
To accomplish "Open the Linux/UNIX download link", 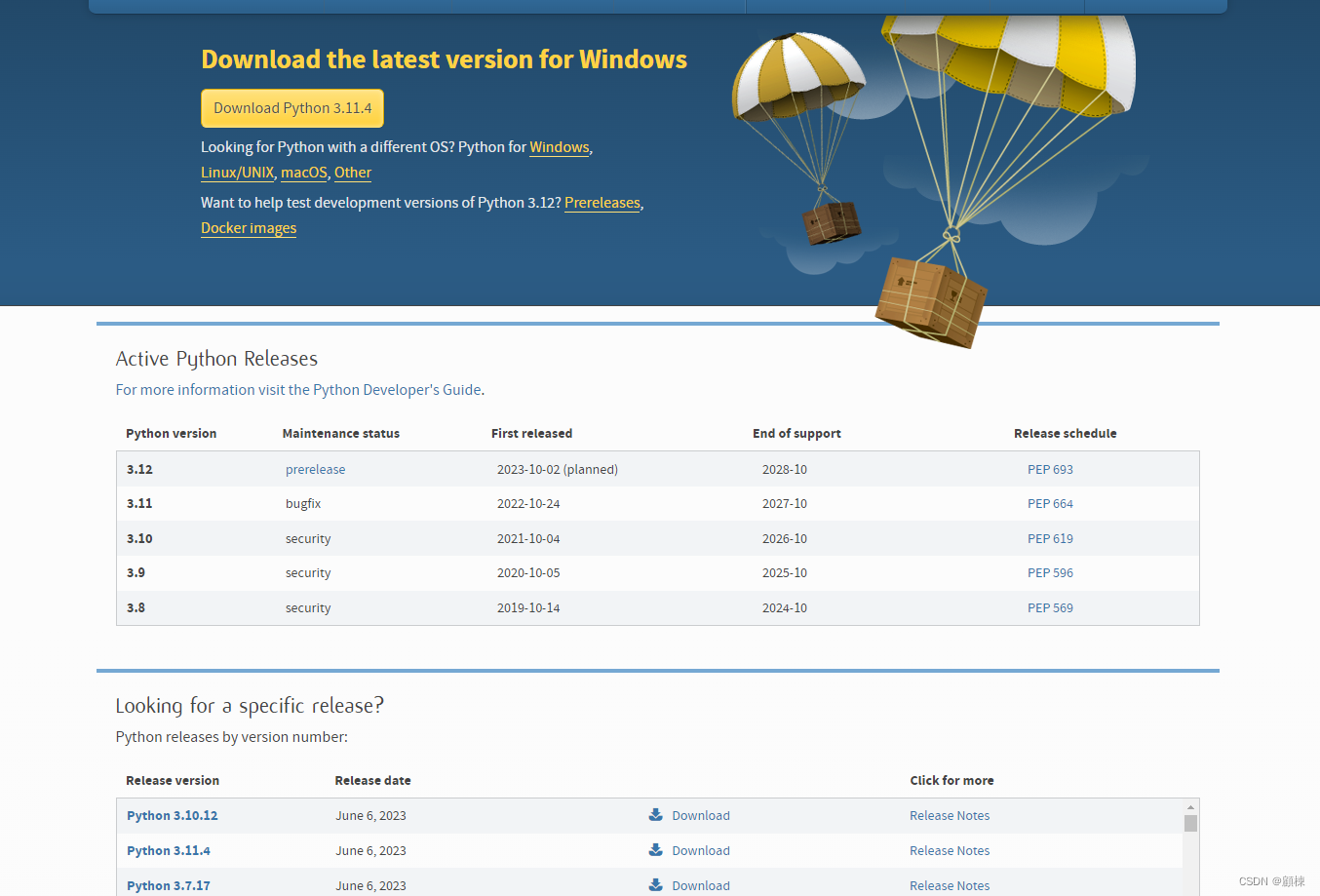I will (237, 173).
